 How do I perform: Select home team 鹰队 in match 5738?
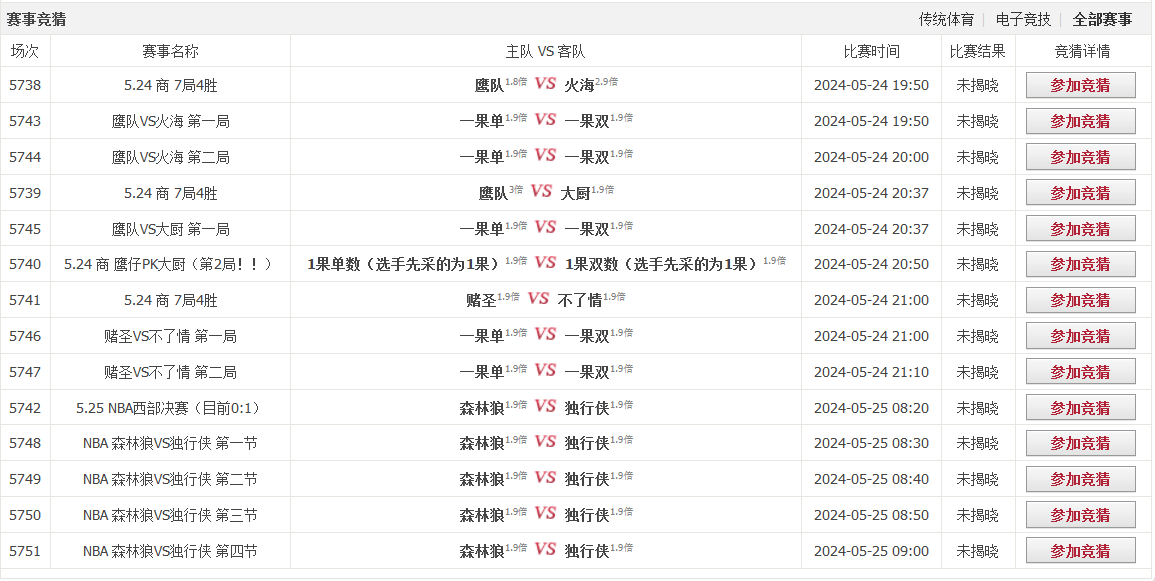489,86
